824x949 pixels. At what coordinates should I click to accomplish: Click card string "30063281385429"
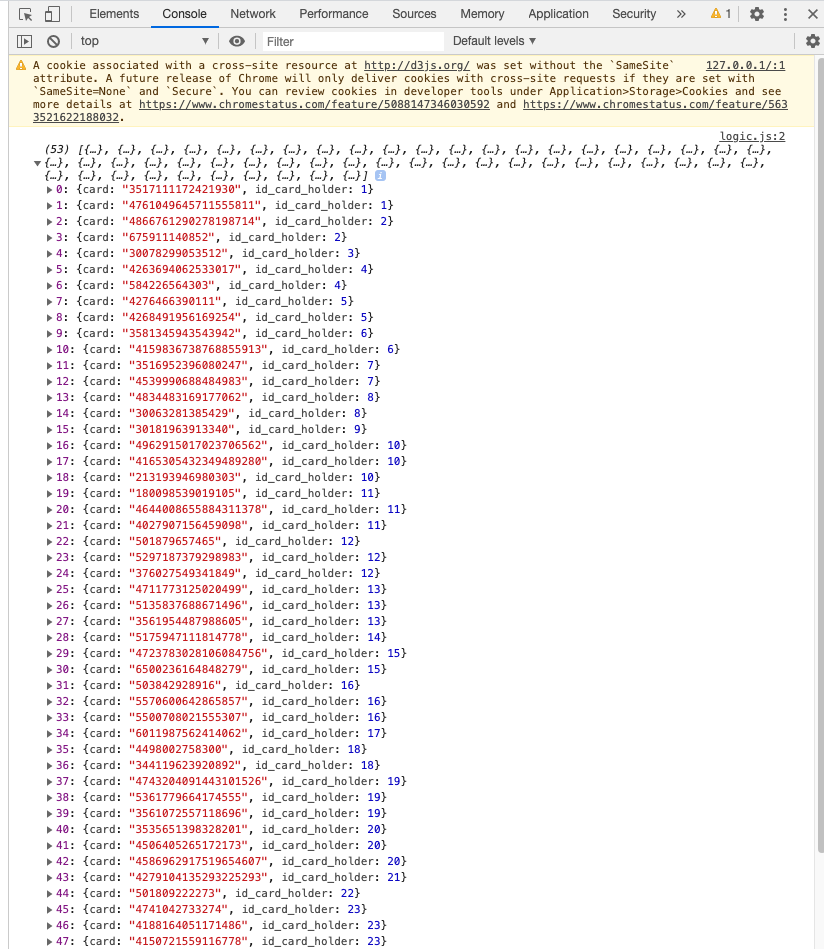(182, 413)
